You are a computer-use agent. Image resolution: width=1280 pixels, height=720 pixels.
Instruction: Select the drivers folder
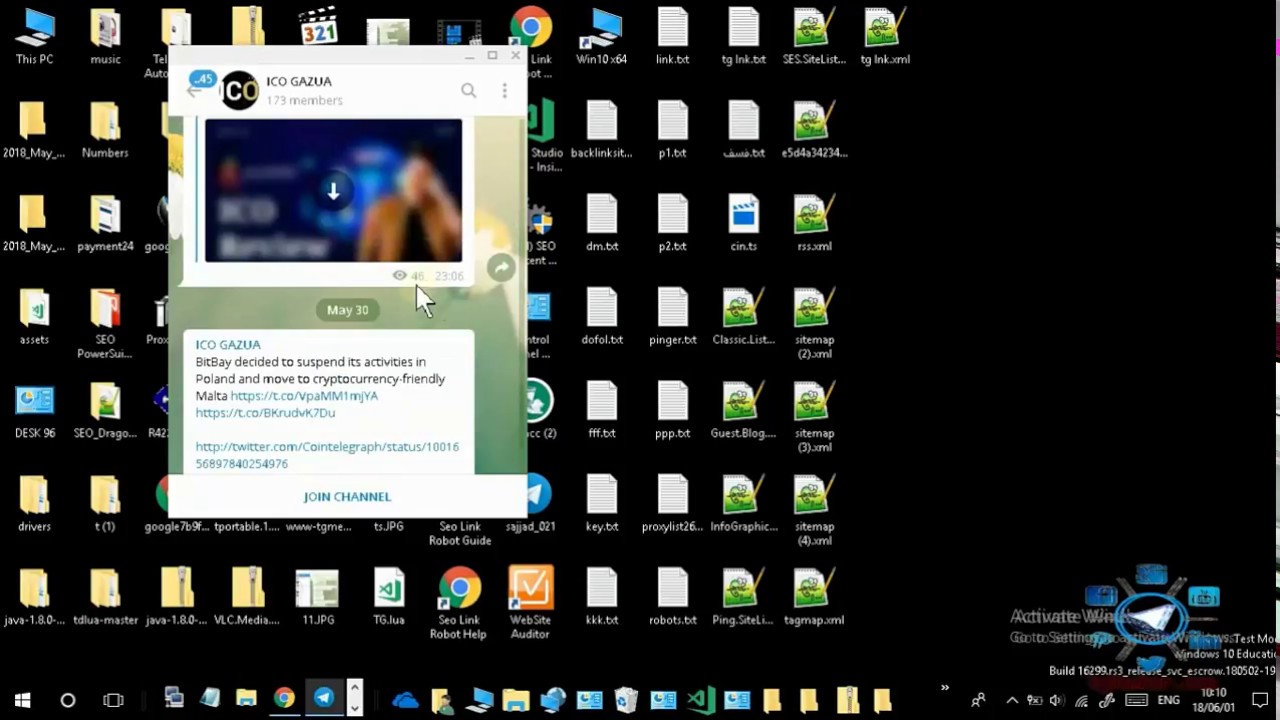pyautogui.click(x=34, y=505)
